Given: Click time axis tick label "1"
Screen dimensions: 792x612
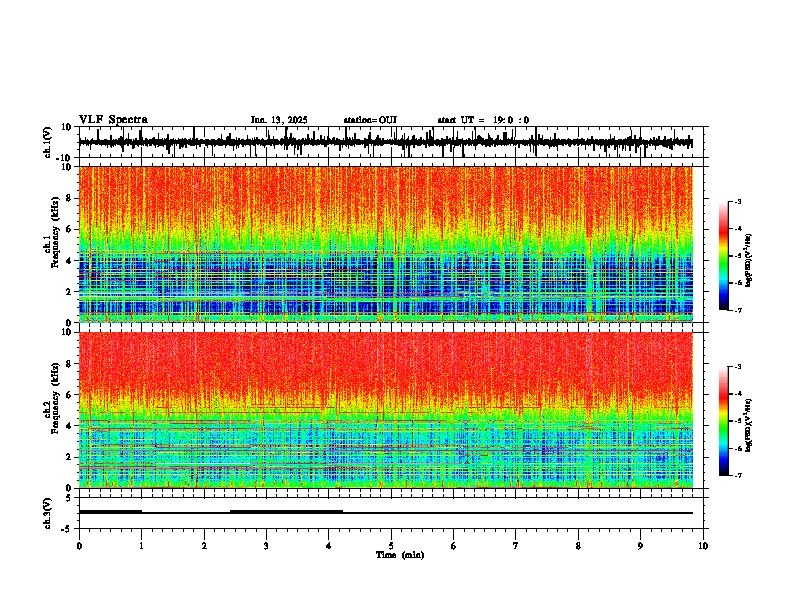Looking at the screenshot, I should pyautogui.click(x=141, y=546).
